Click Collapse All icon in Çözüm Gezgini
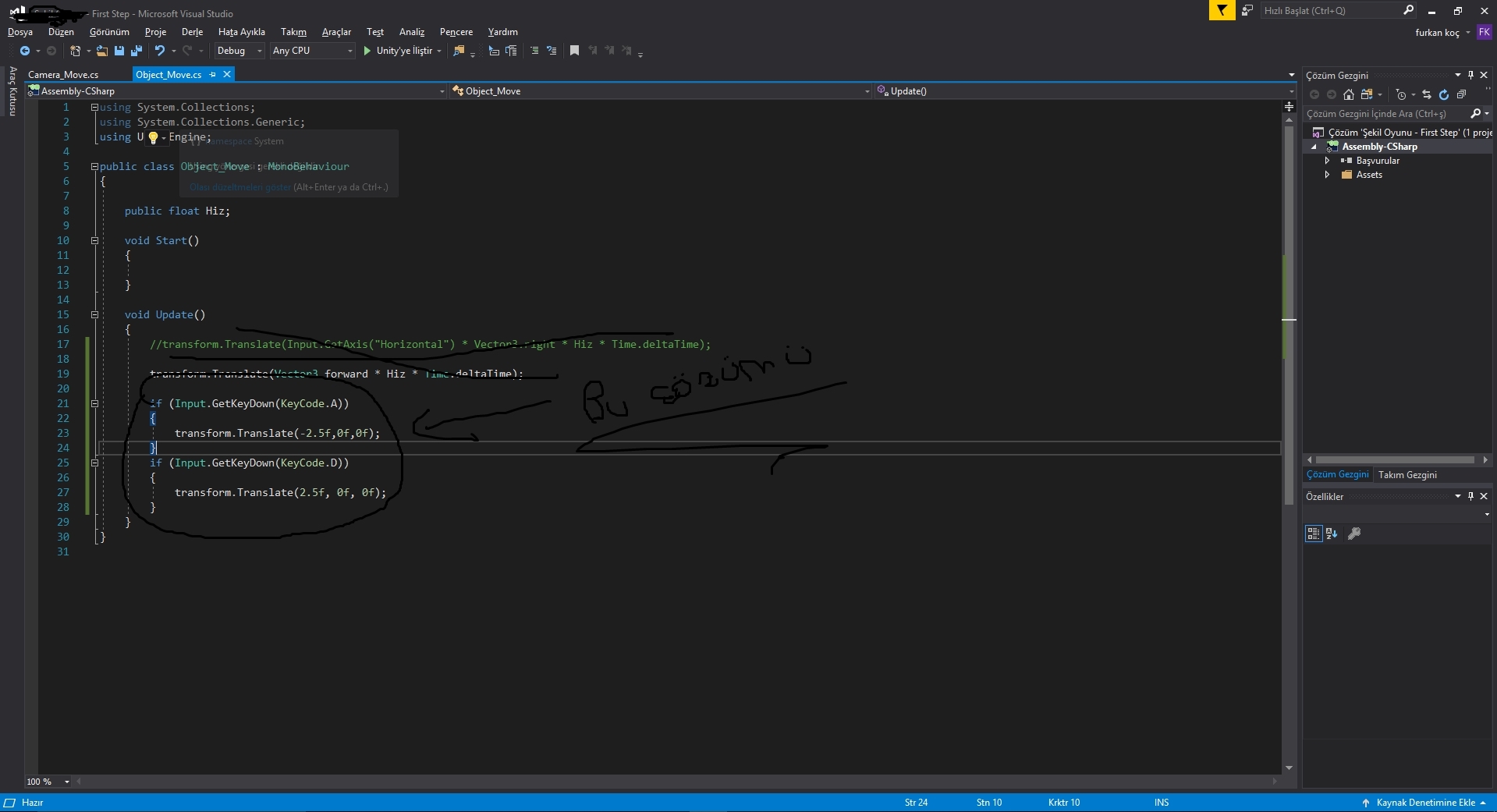 [x=1461, y=94]
